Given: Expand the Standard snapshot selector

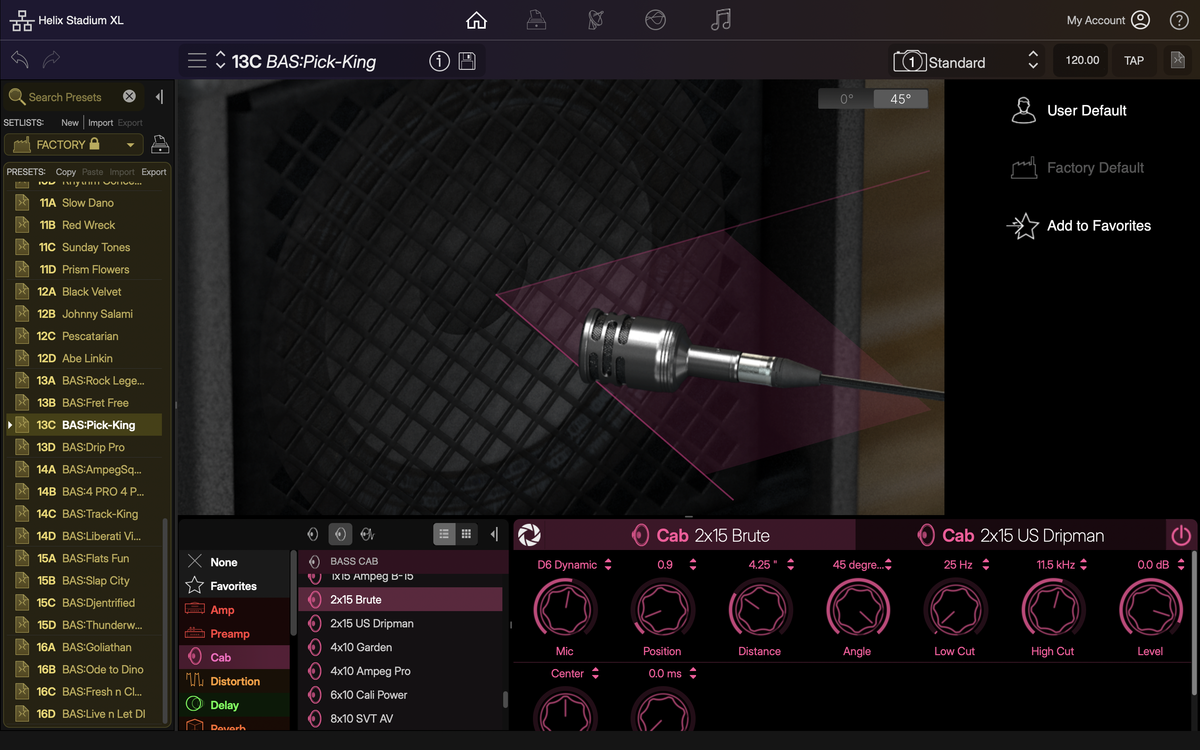Looking at the screenshot, I should tap(1033, 61).
